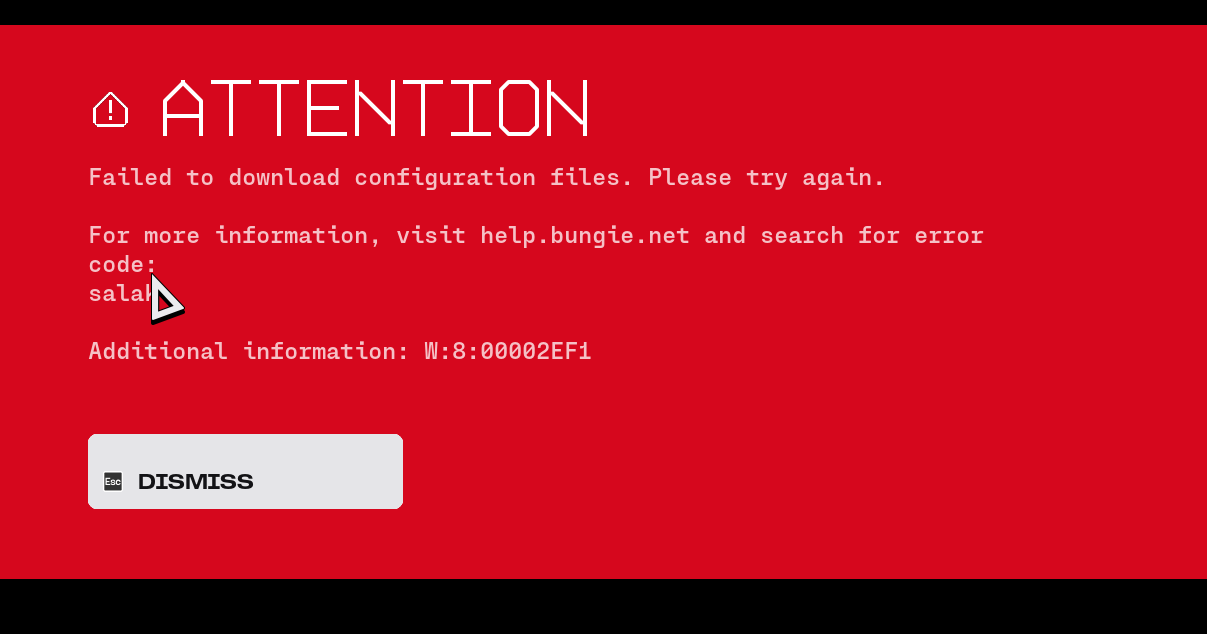Click the 'search for error' phrase
Viewport: 1207px width, 634px height.
point(872,236)
